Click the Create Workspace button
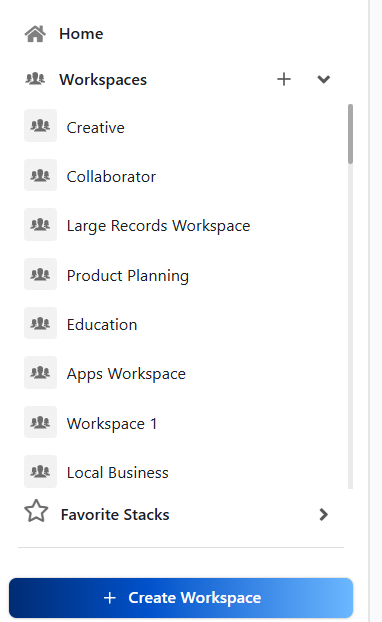Image resolution: width=382 pixels, height=622 pixels. [181, 598]
